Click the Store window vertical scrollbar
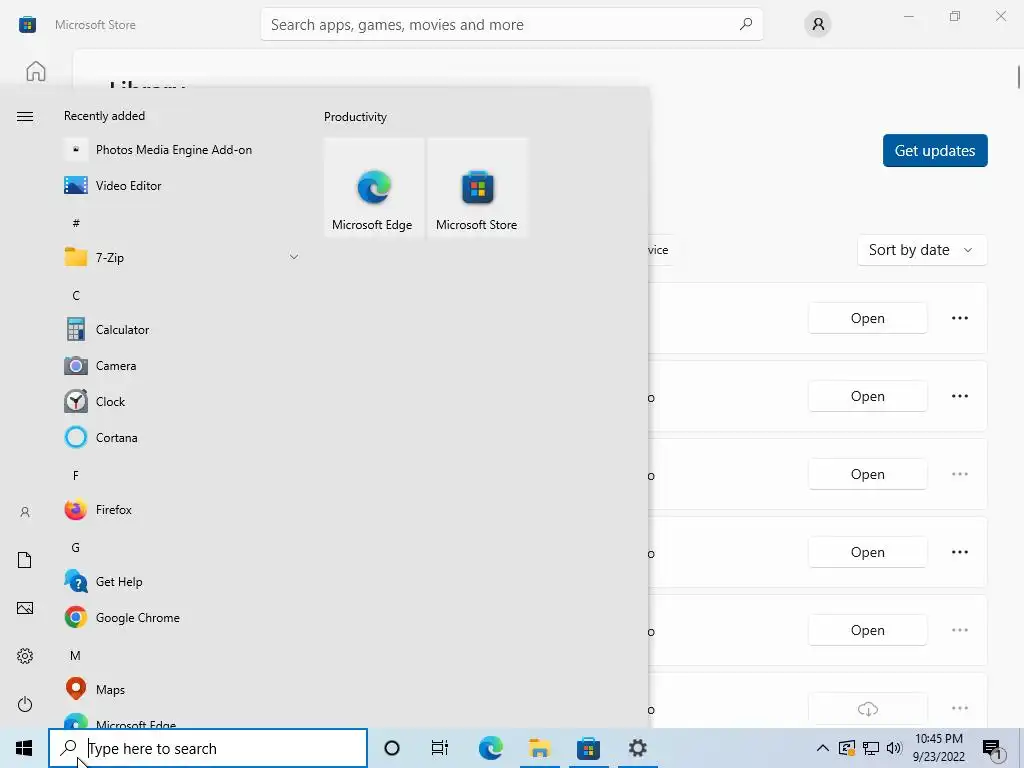 [x=1018, y=76]
